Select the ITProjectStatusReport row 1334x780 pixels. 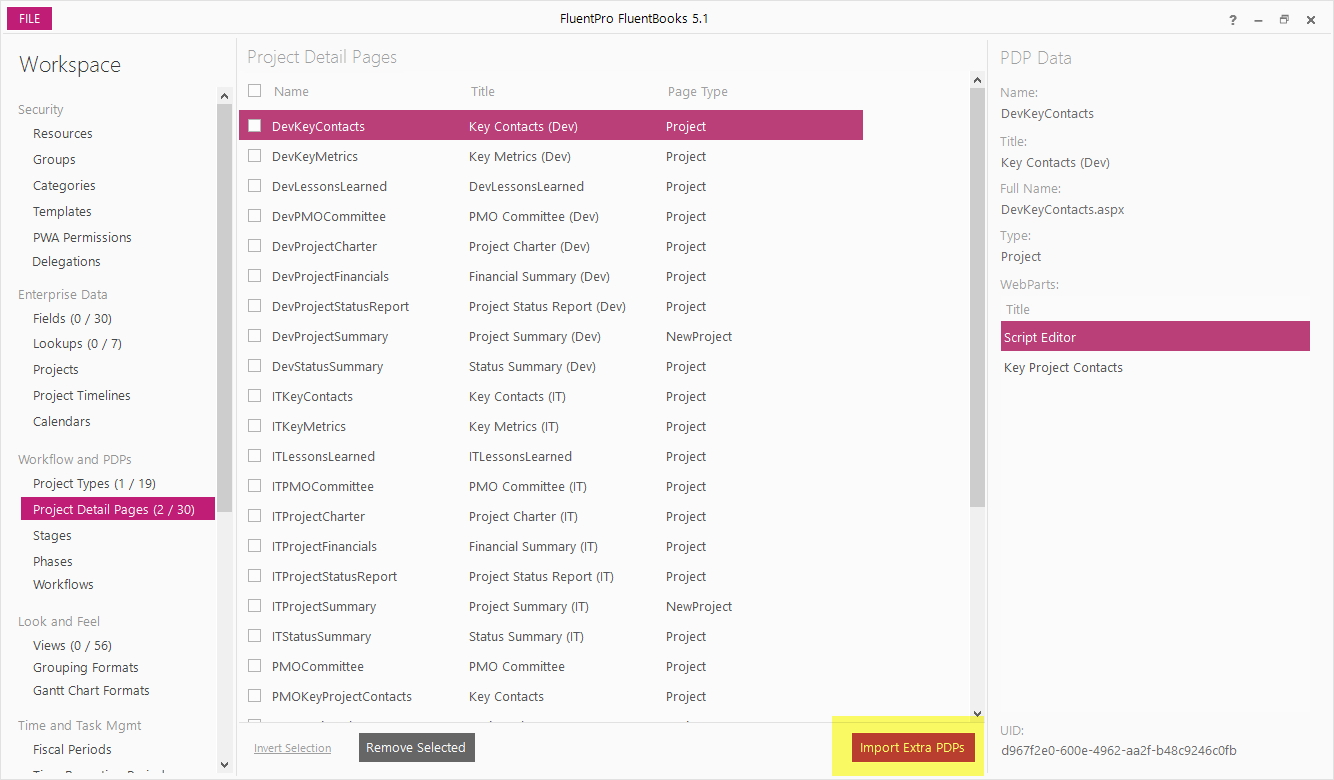(550, 576)
